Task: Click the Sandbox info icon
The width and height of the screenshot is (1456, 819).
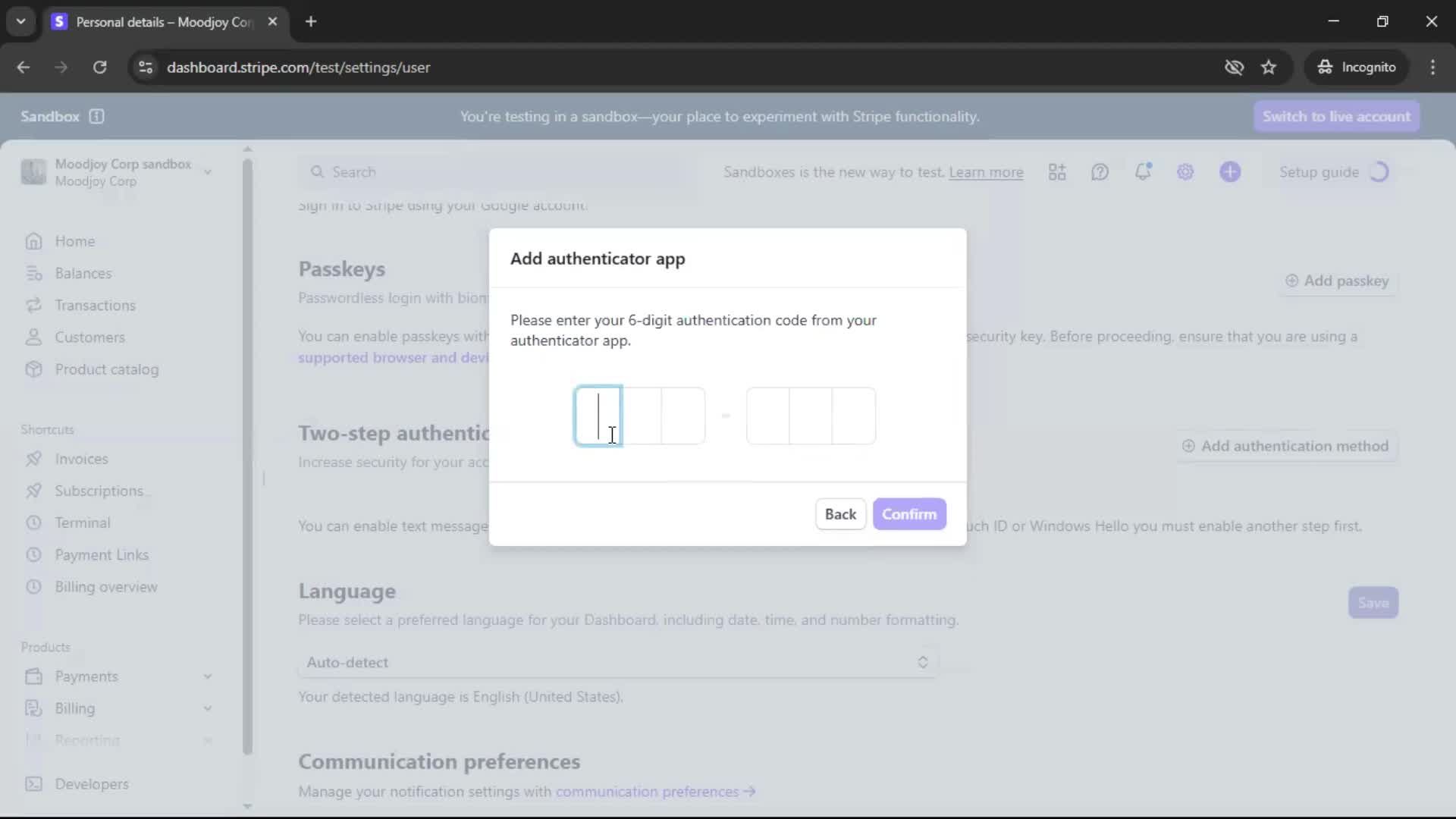Action: pos(96,116)
